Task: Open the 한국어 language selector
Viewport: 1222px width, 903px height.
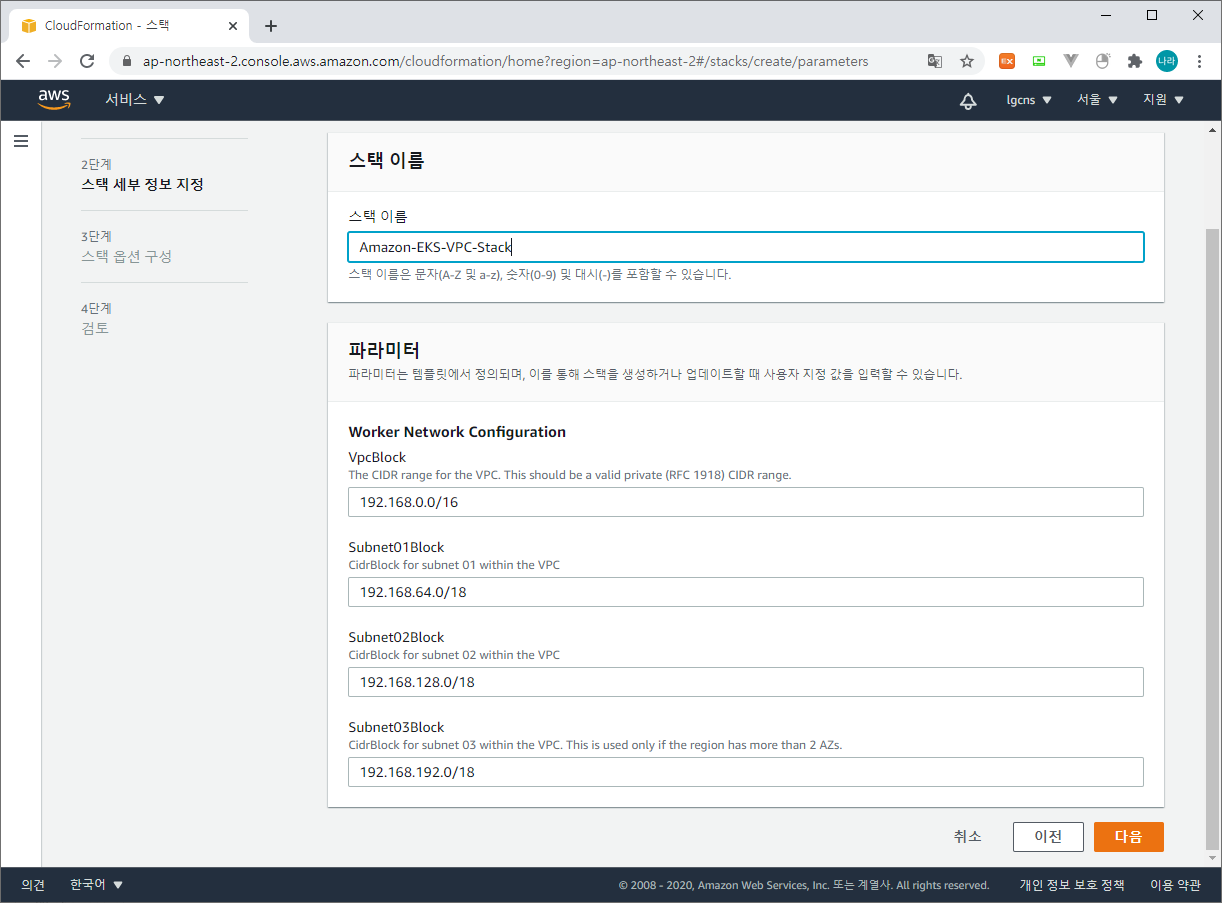Action: point(96,885)
